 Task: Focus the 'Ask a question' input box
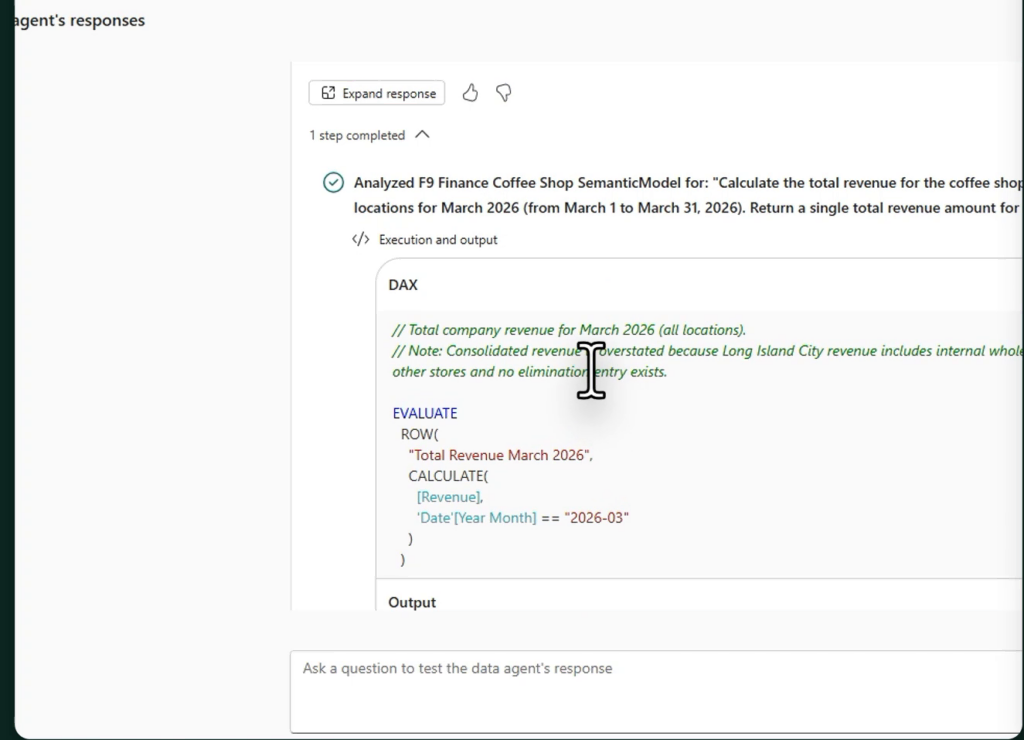pyautogui.click(x=657, y=692)
